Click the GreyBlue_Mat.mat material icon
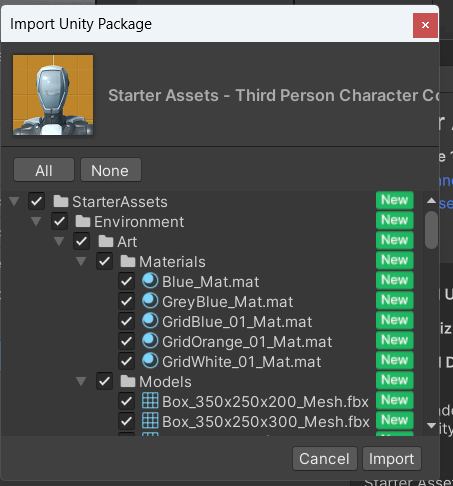Image resolution: width=453 pixels, height=486 pixels. pyautogui.click(x=150, y=301)
